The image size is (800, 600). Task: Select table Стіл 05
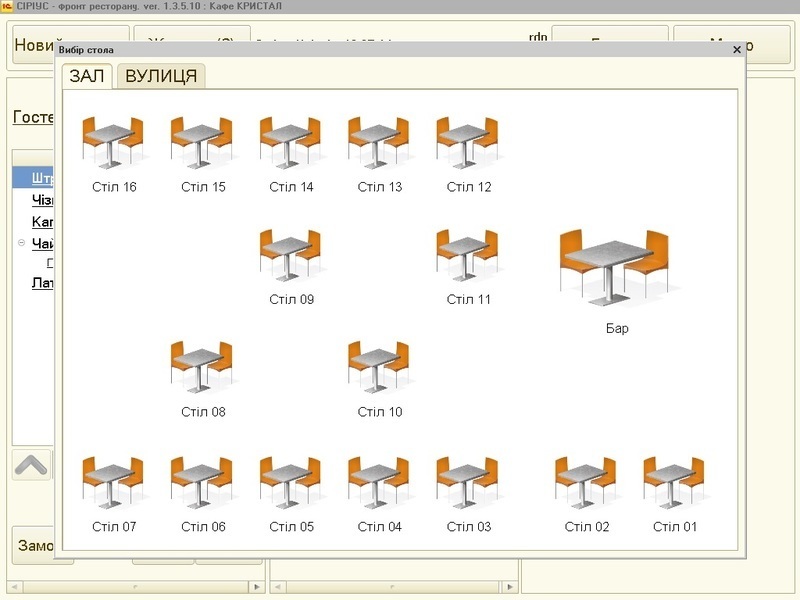(291, 482)
